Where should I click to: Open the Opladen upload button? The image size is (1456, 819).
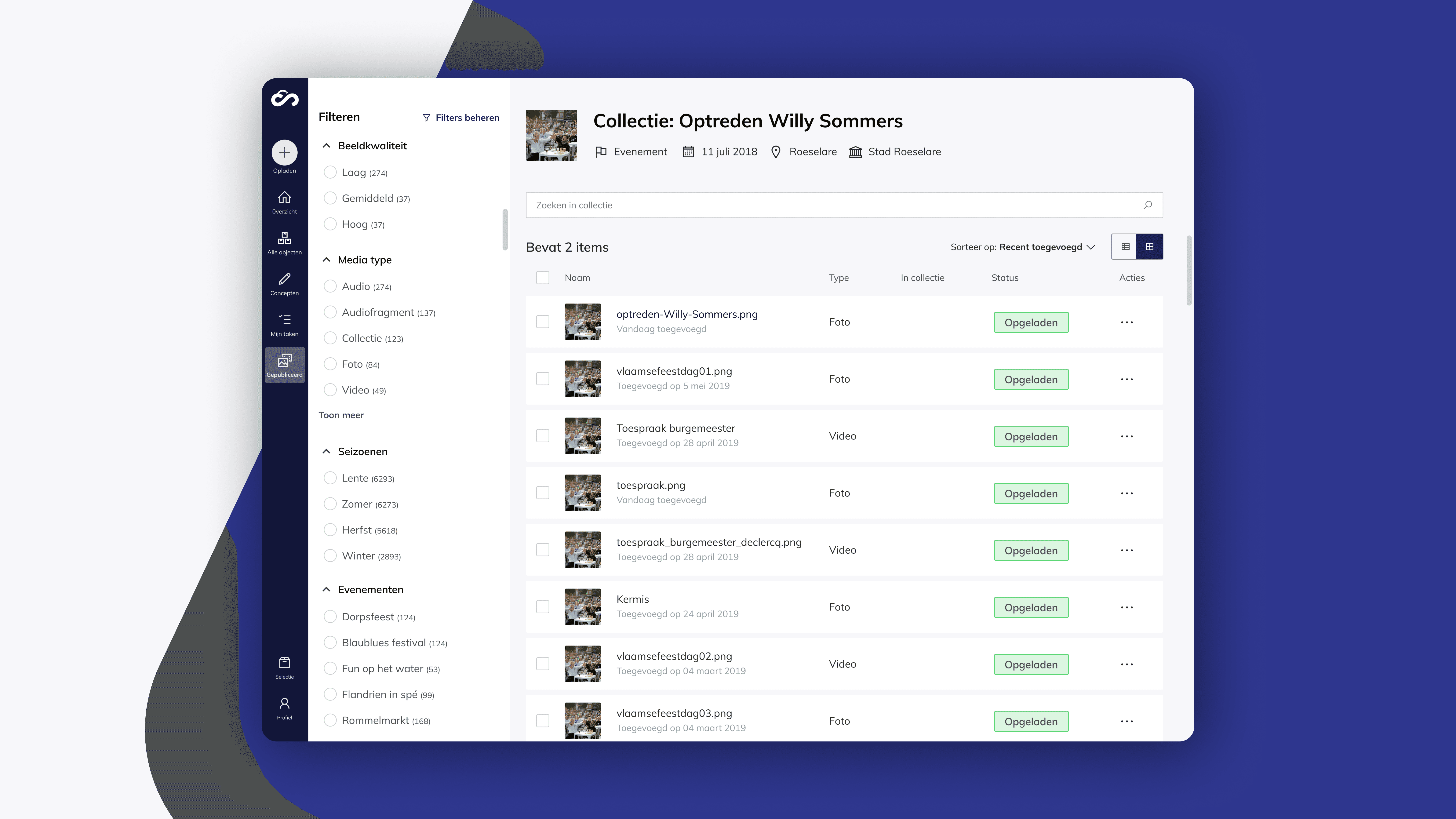pyautogui.click(x=284, y=153)
